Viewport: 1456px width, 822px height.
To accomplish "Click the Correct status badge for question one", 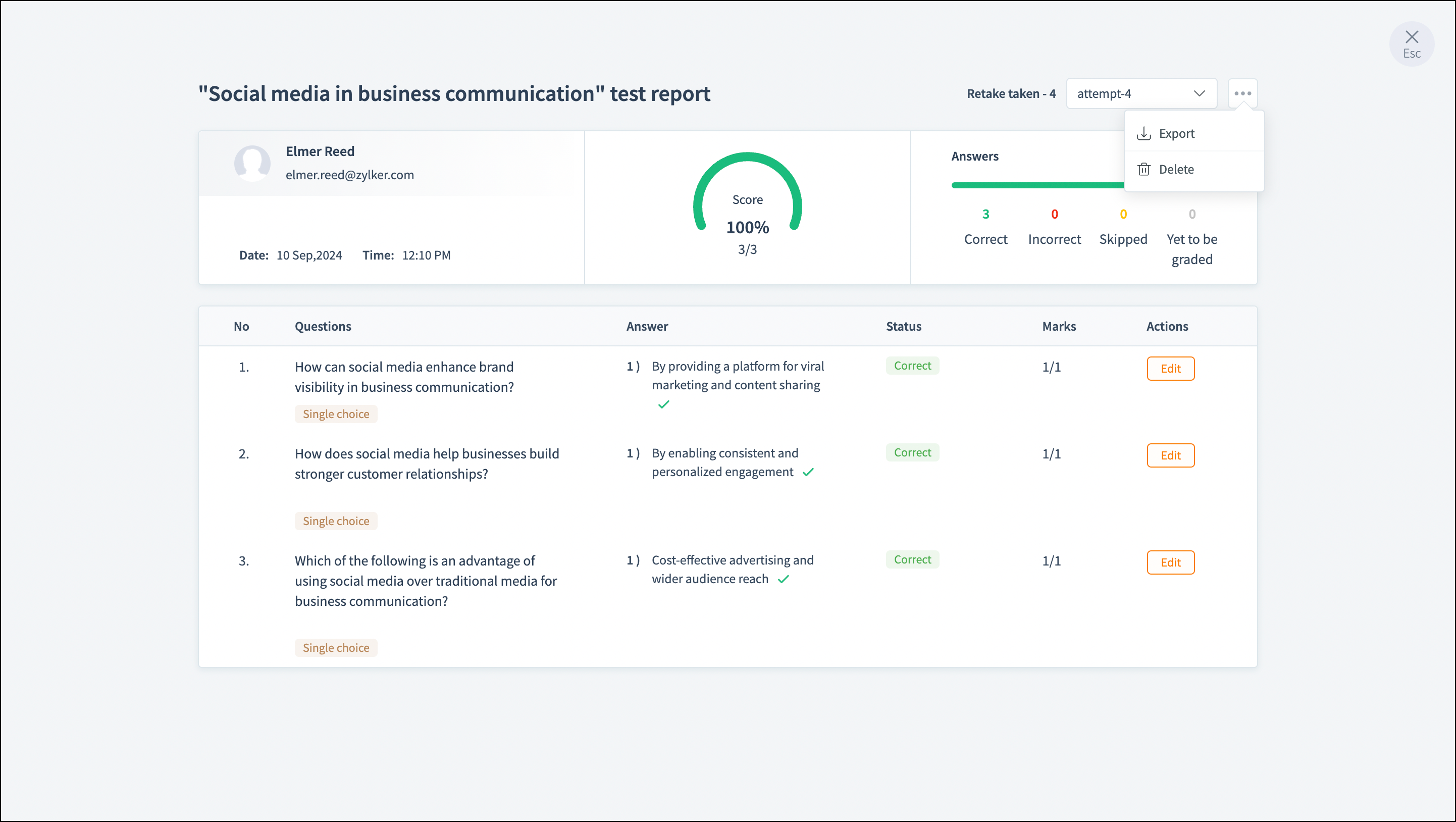I will pyautogui.click(x=912, y=366).
